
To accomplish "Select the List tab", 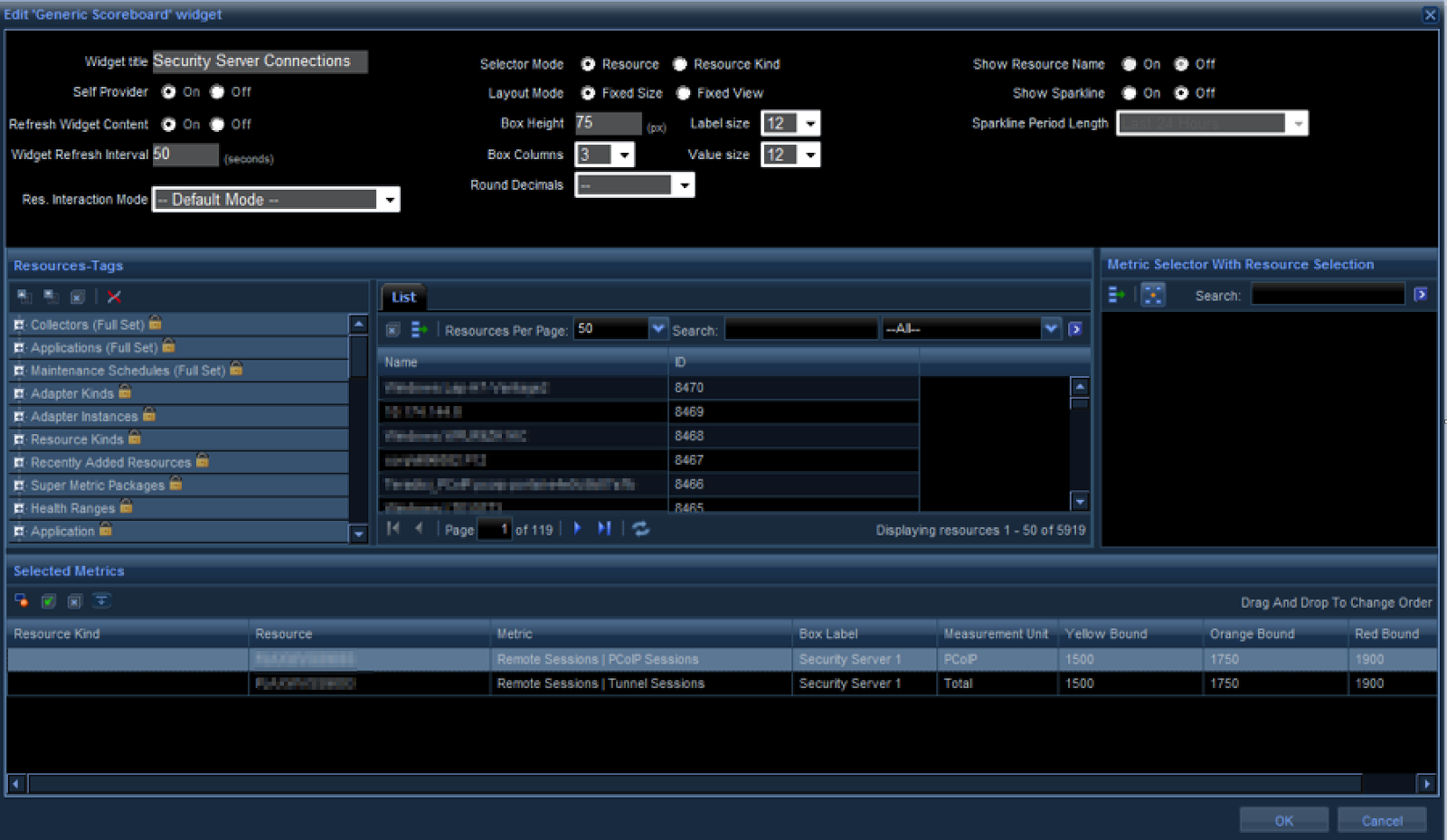I will click(x=403, y=297).
